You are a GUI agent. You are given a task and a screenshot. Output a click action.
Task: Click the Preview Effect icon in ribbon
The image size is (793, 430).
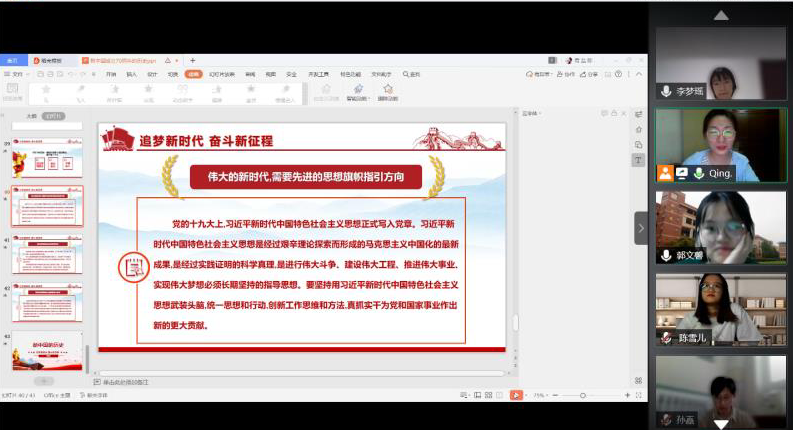(12, 93)
